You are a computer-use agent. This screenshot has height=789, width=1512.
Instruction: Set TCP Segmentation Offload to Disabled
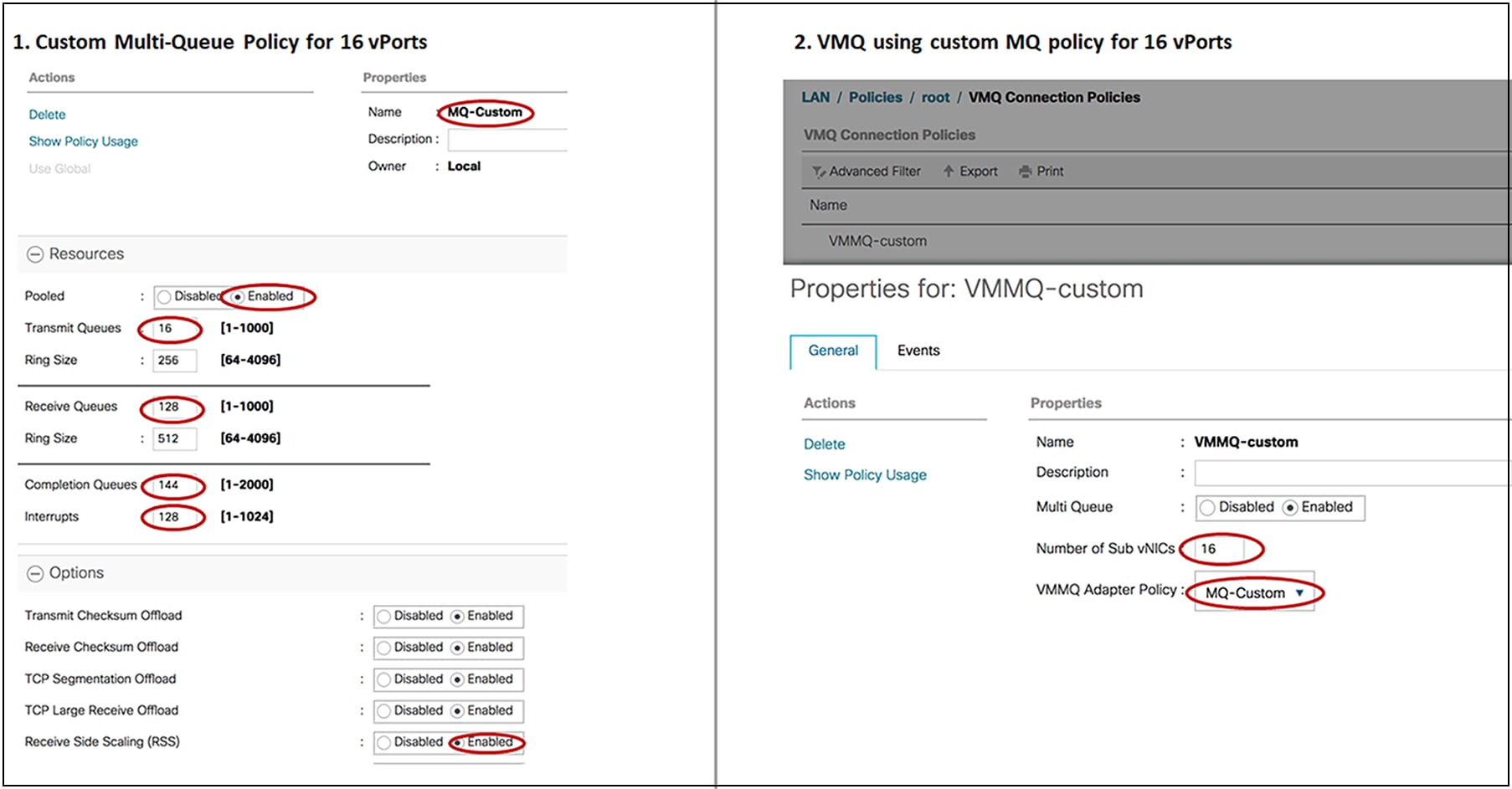[383, 679]
